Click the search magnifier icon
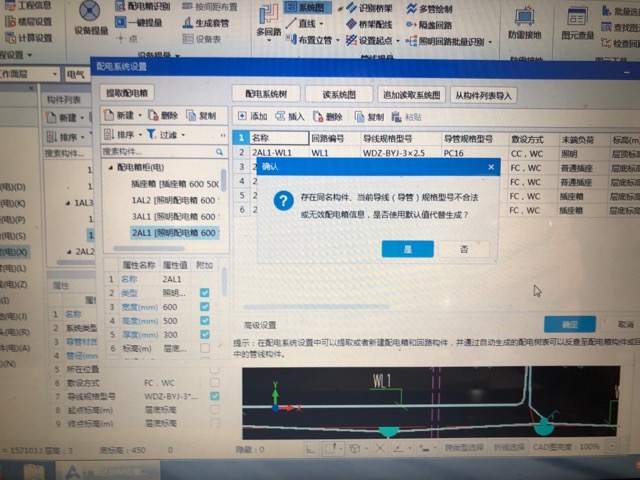 (220, 152)
